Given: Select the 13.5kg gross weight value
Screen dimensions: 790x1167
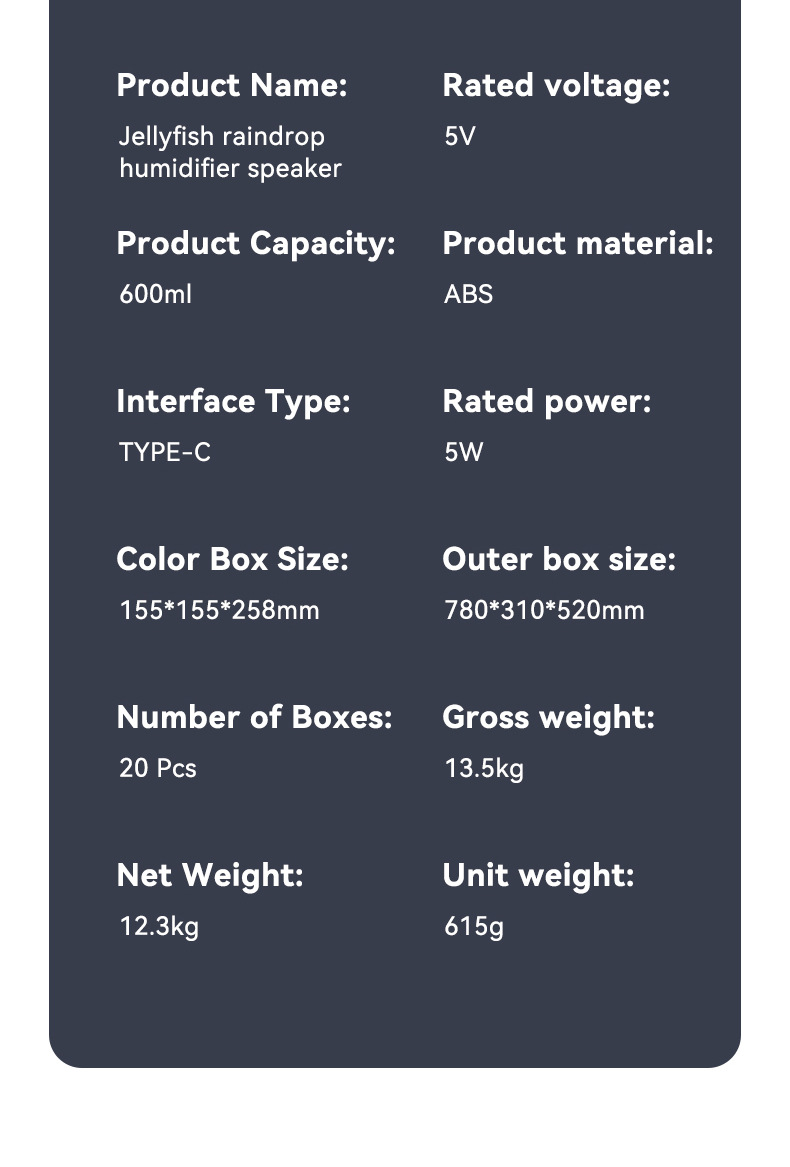Looking at the screenshot, I should tap(484, 768).
